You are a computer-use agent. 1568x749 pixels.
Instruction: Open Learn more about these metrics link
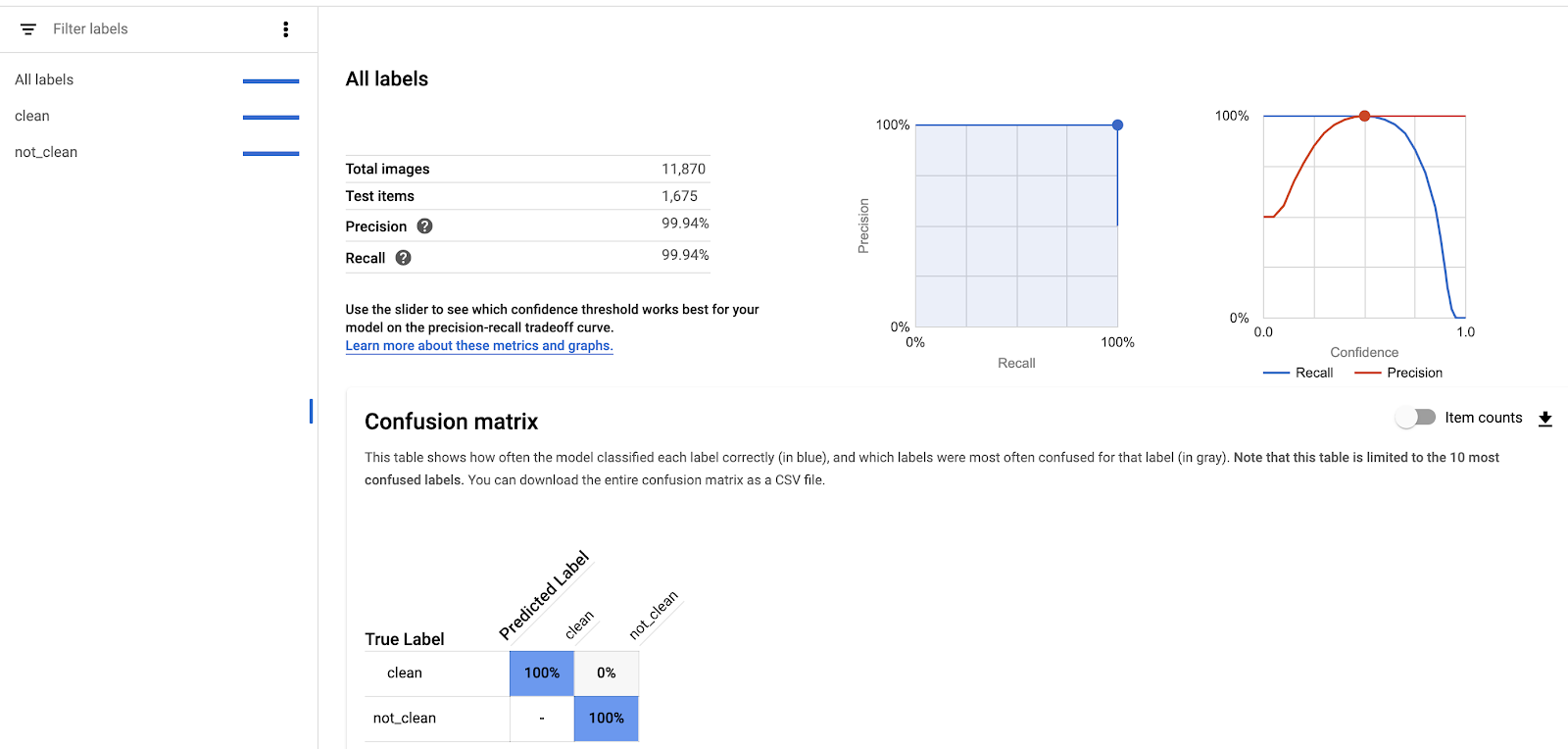coord(478,346)
